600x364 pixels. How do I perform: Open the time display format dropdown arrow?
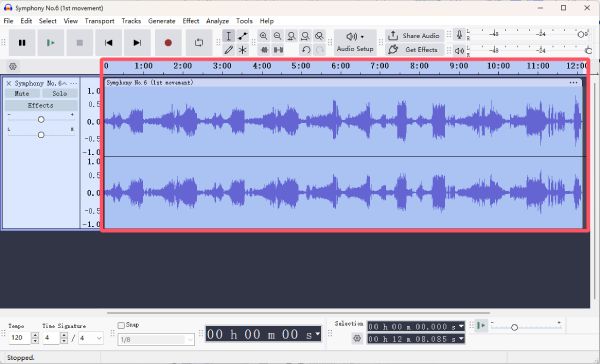(317, 334)
